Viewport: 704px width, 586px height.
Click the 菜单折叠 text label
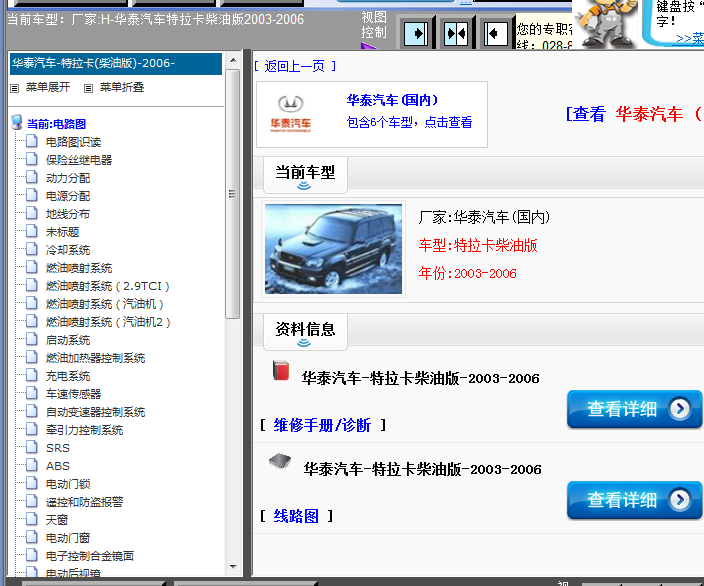click(x=122, y=87)
